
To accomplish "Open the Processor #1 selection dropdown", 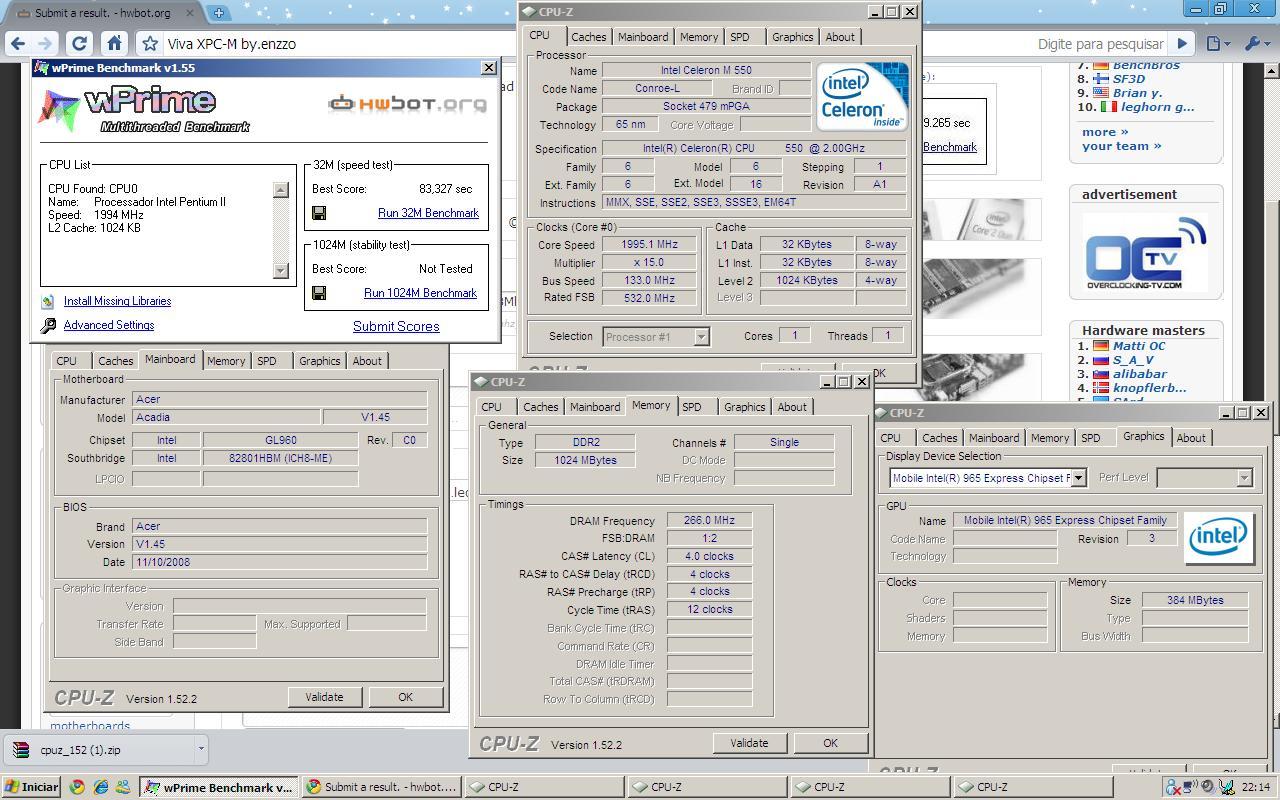I will pyautogui.click(x=701, y=337).
